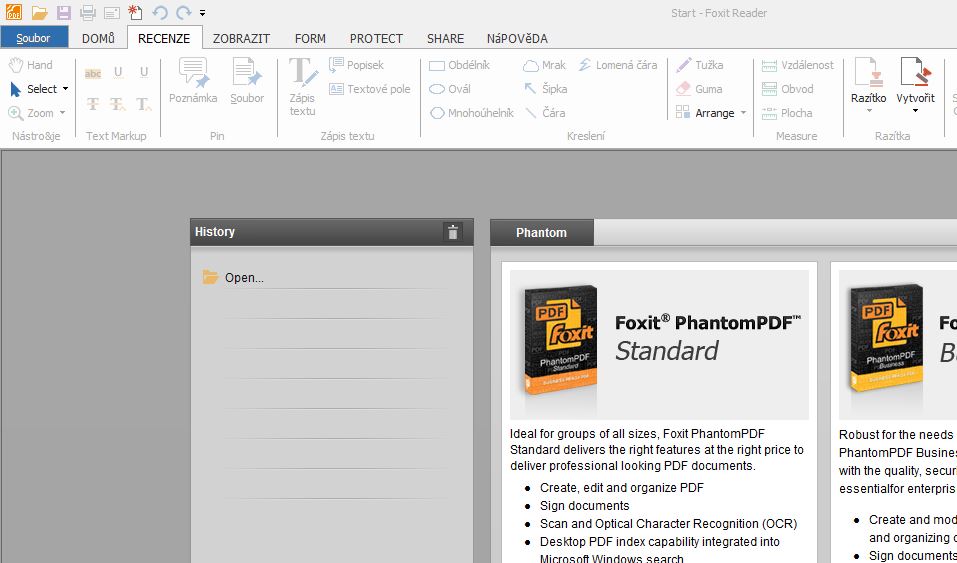Click the Email envelope icon in quick access toolbar
This screenshot has width=957, height=563.
tap(111, 13)
